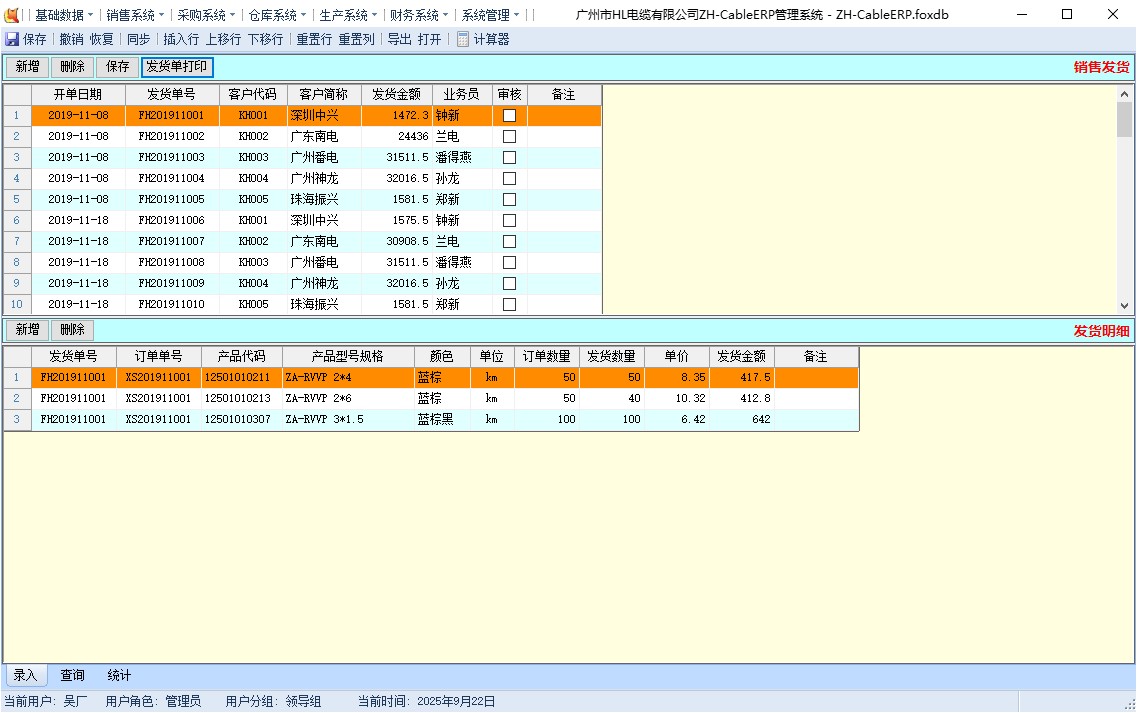The height and width of the screenshot is (713, 1137).
Task: Click 插入行 to insert a row
Action: [x=181, y=39]
